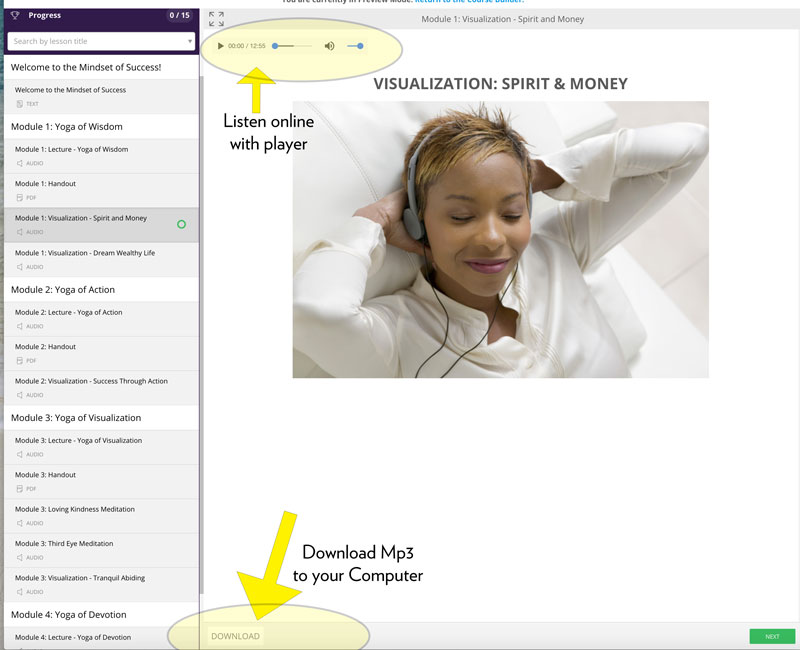
Task: Click the audio icon under Yoga of Action lecture
Action: [20, 326]
